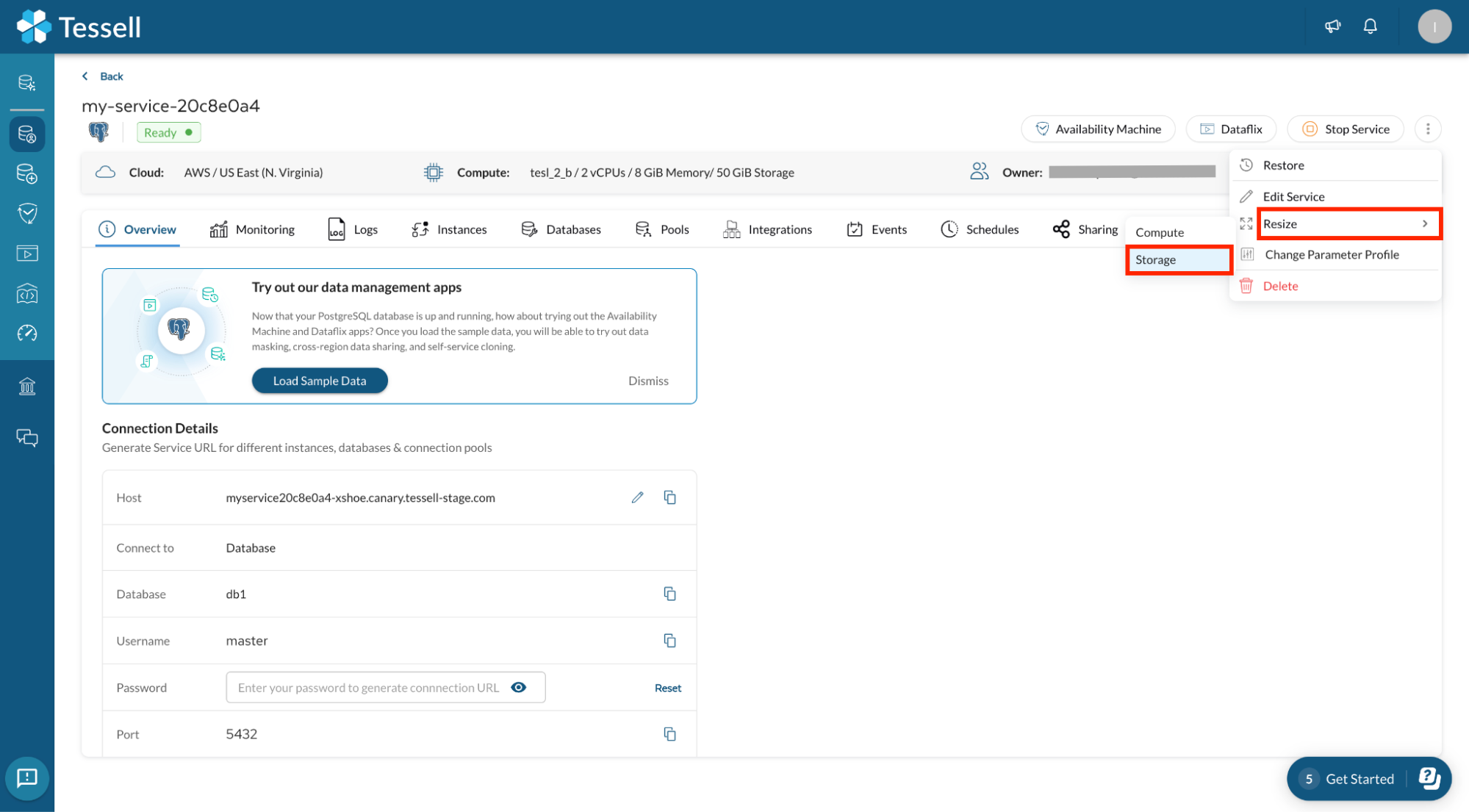Choose Change Parameter Profile

tap(1335, 255)
